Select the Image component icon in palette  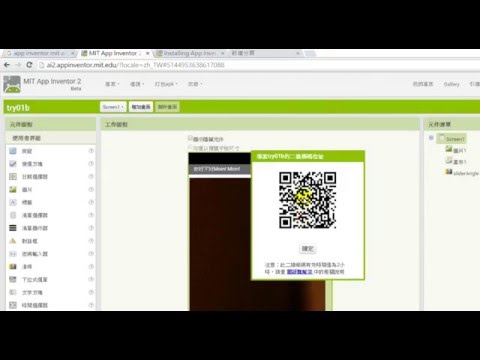[13, 189]
